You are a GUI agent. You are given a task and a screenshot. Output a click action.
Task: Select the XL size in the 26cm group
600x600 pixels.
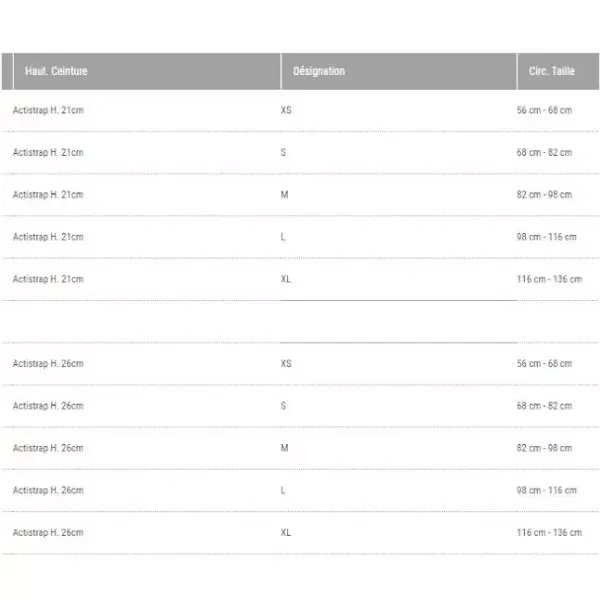pos(285,532)
